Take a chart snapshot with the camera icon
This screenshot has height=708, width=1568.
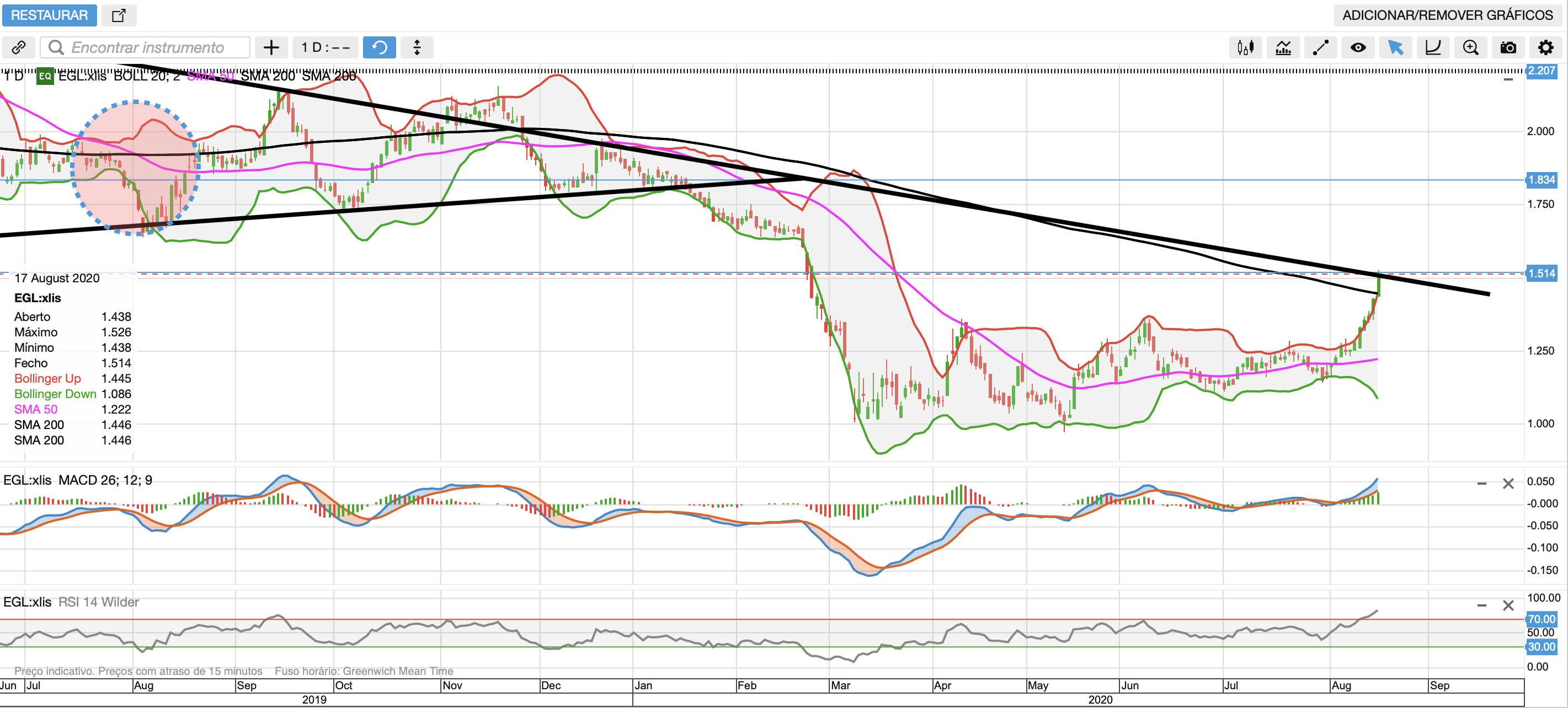click(1508, 47)
